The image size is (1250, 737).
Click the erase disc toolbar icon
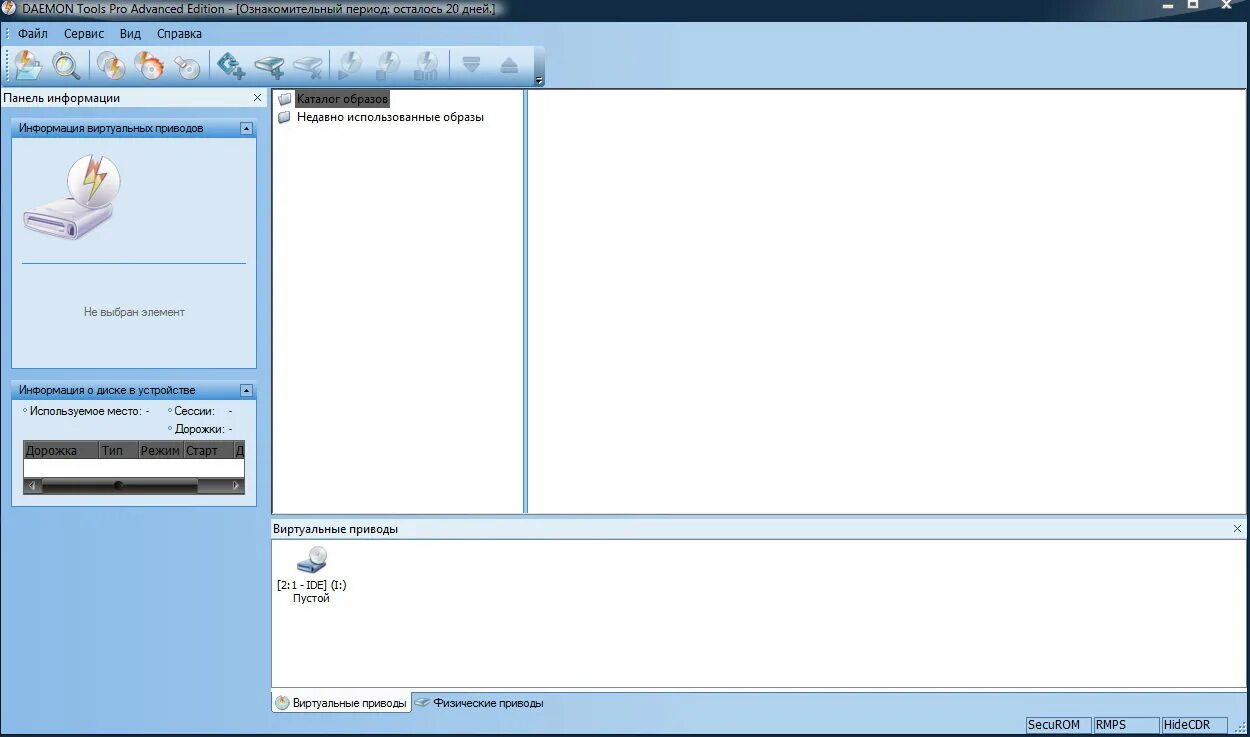(x=187, y=66)
